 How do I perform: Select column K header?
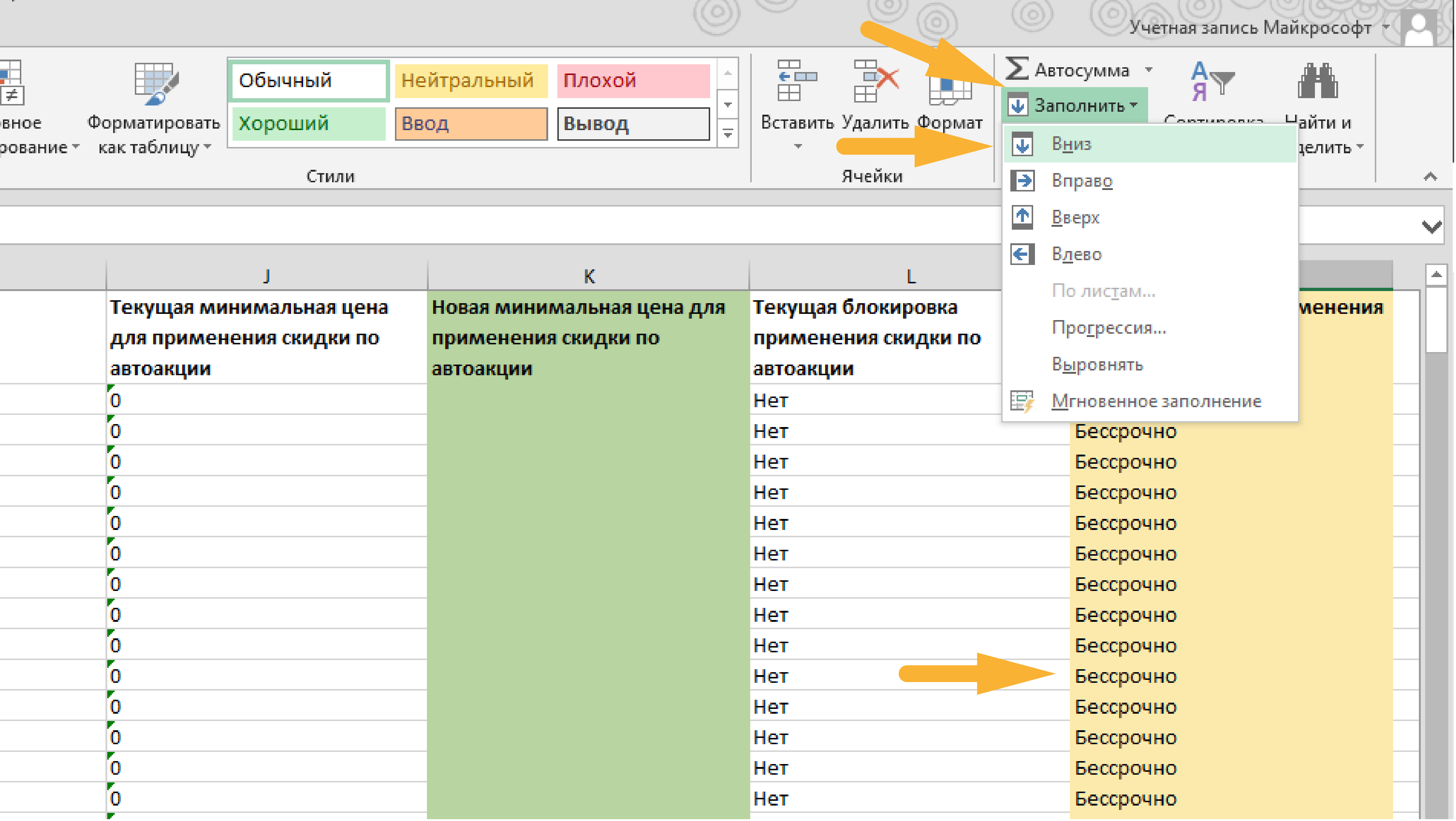pos(589,276)
